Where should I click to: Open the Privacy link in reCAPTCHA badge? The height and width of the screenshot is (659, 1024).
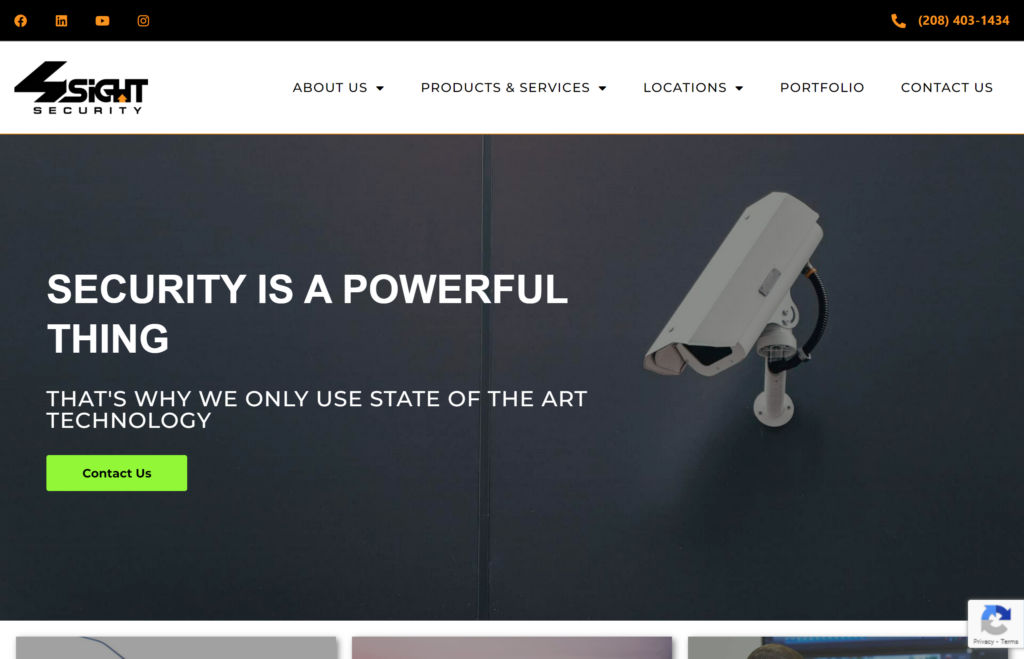pos(984,642)
